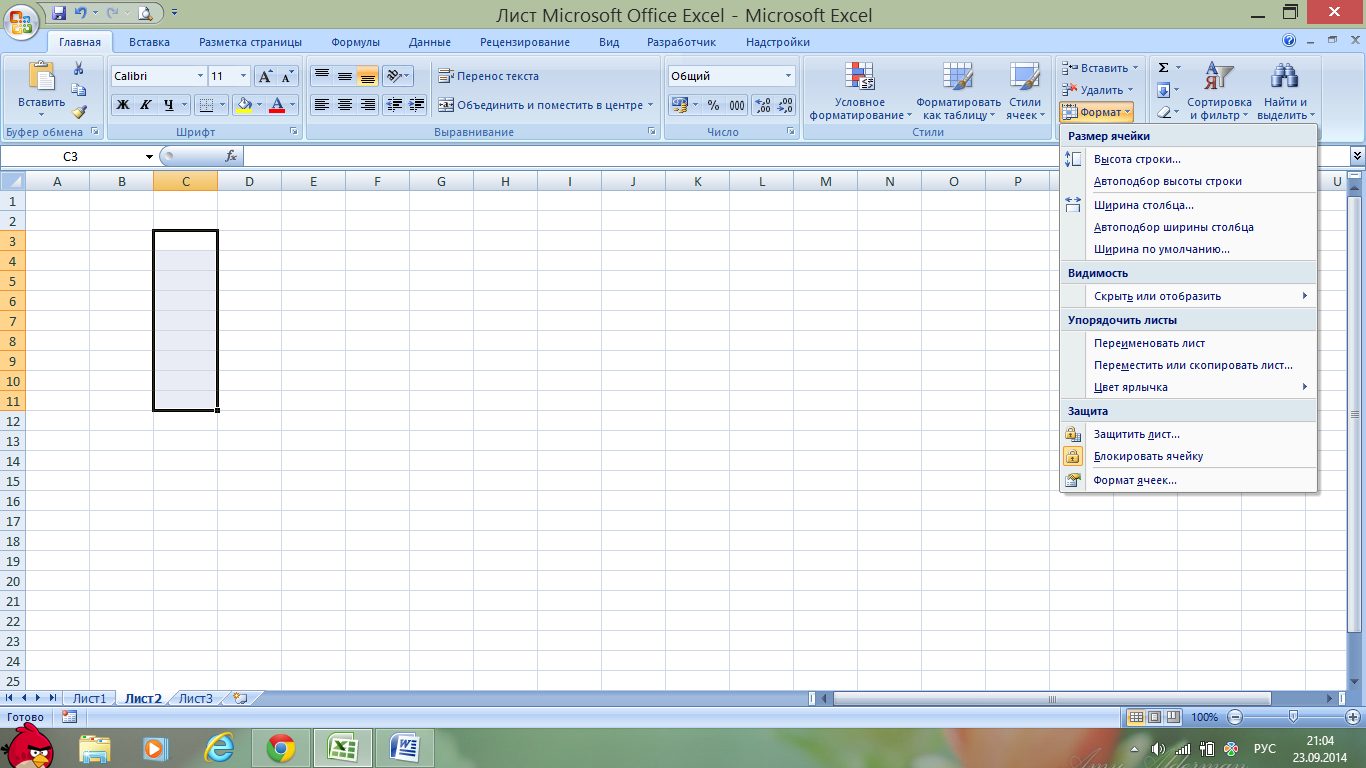Toggle bold formatting button Ж
This screenshot has height=768, width=1366.
(123, 105)
